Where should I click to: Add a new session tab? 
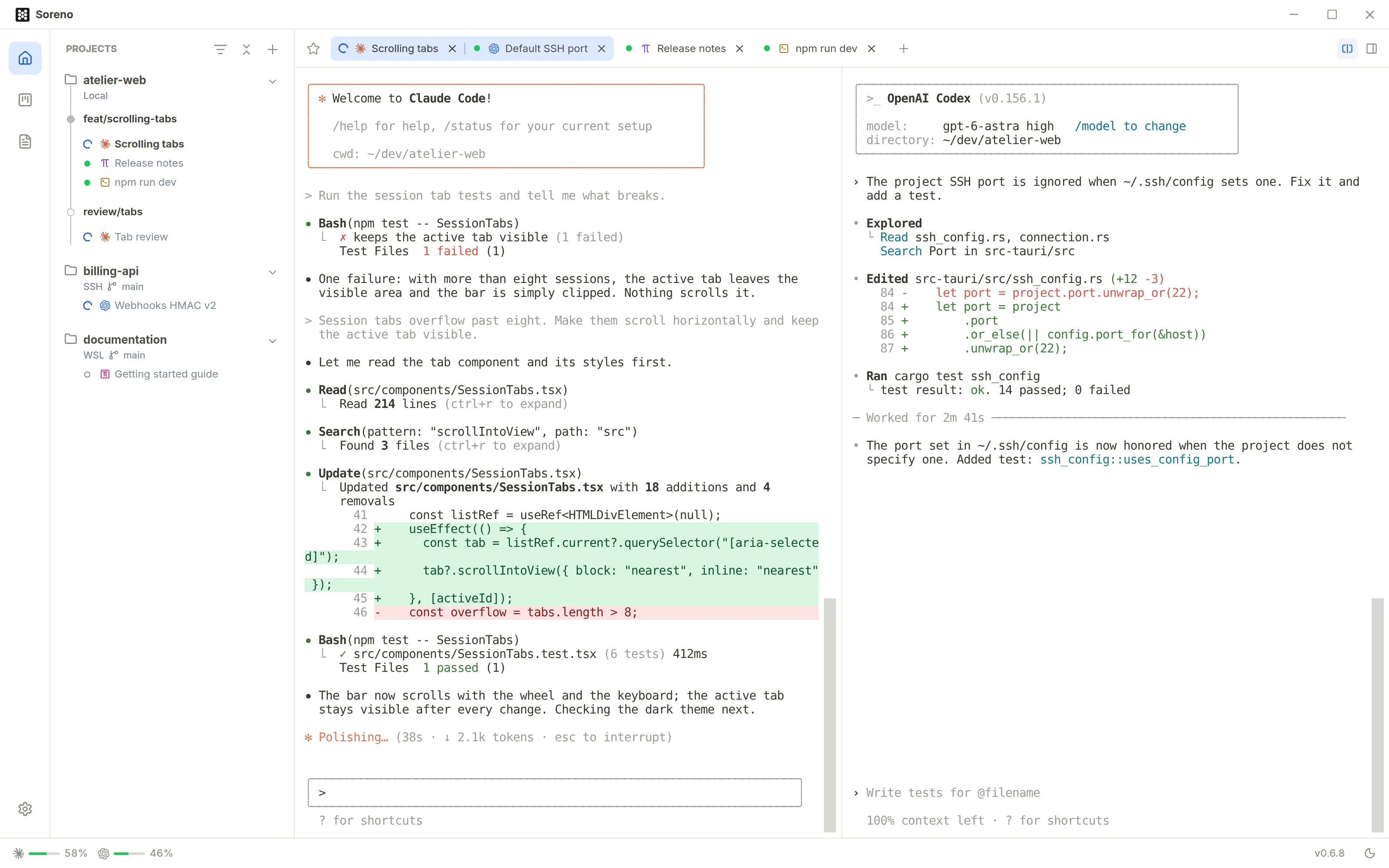(903, 49)
